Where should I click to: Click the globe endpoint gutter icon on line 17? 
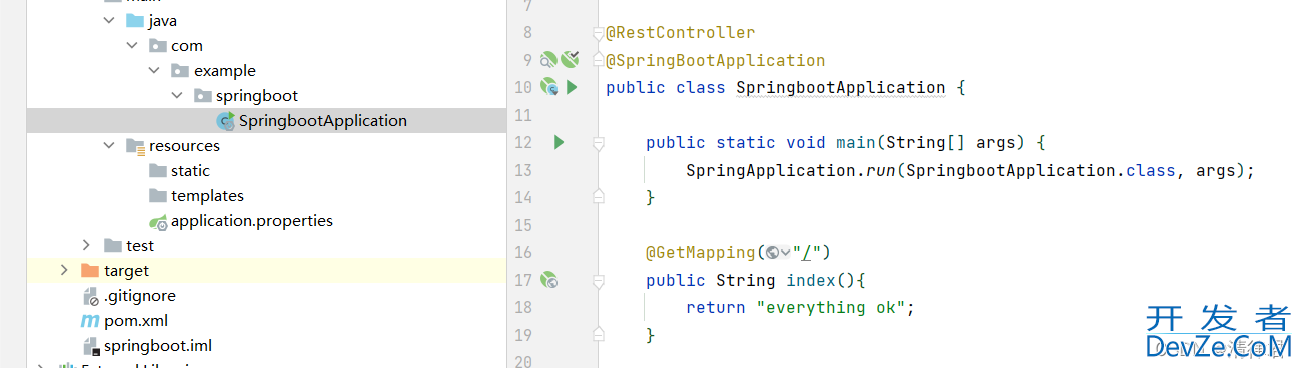(548, 280)
